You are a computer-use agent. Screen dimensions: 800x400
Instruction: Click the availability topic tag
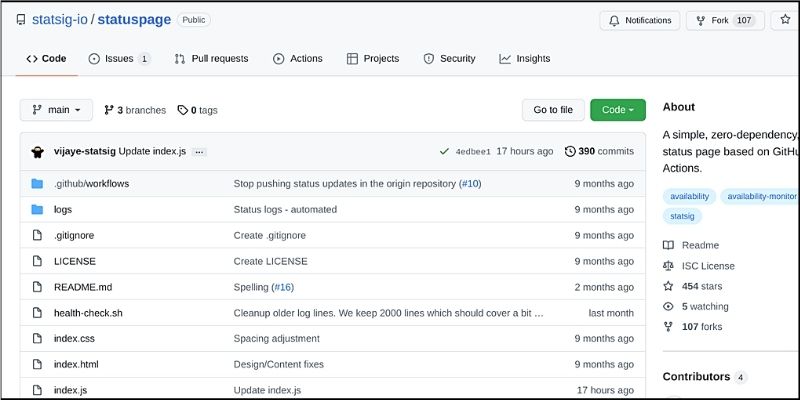(x=689, y=196)
